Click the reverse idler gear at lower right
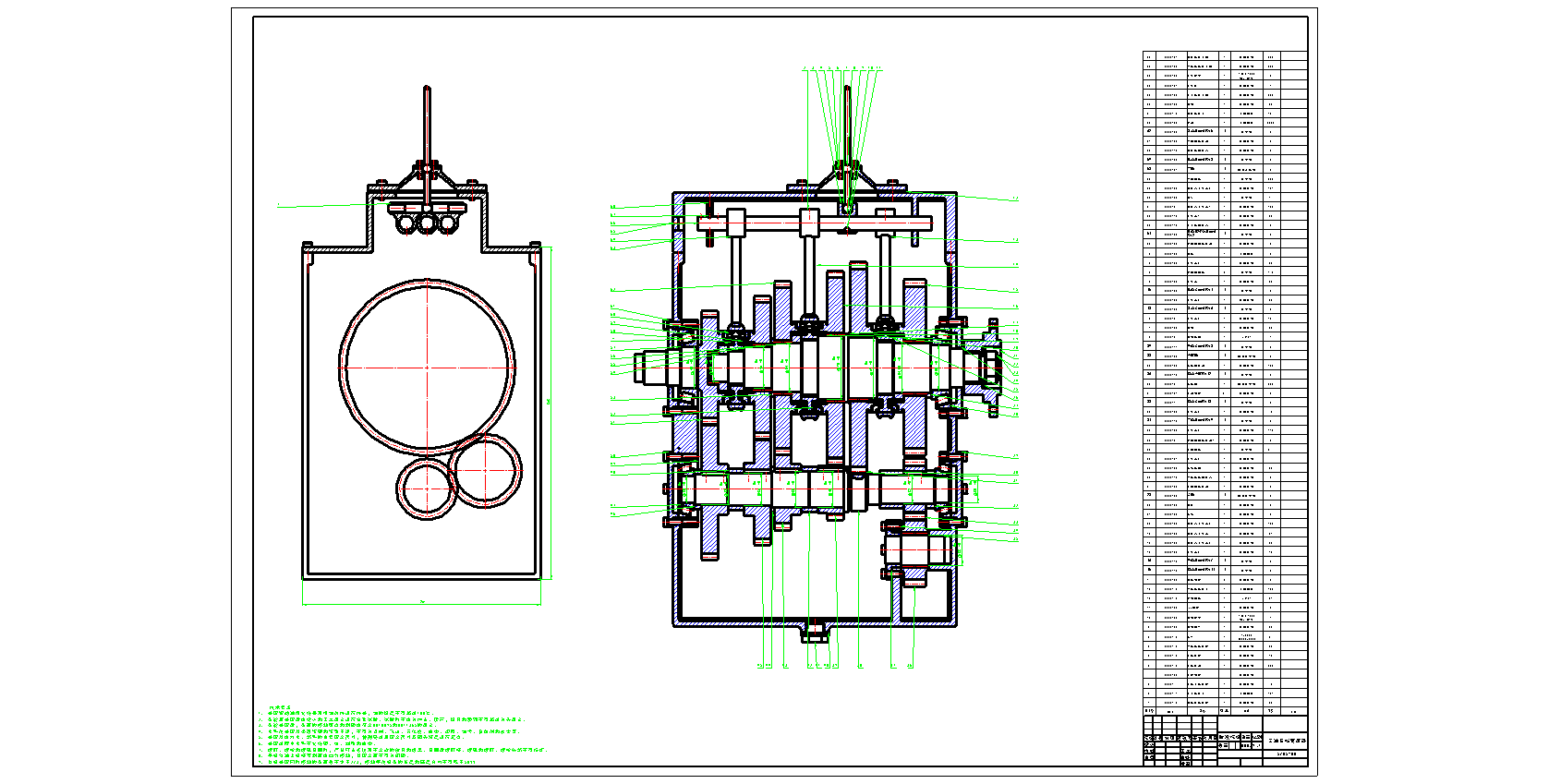The width and height of the screenshot is (1549, 784). tap(916, 552)
